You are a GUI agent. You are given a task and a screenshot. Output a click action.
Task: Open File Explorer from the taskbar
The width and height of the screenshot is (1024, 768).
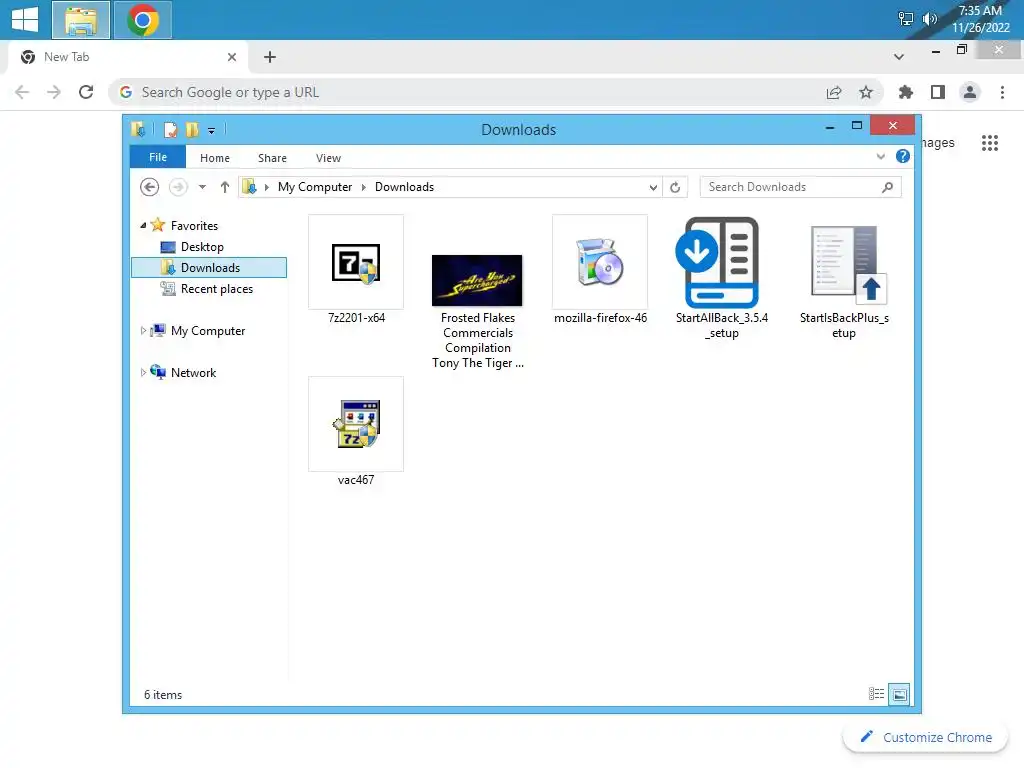(x=81, y=20)
